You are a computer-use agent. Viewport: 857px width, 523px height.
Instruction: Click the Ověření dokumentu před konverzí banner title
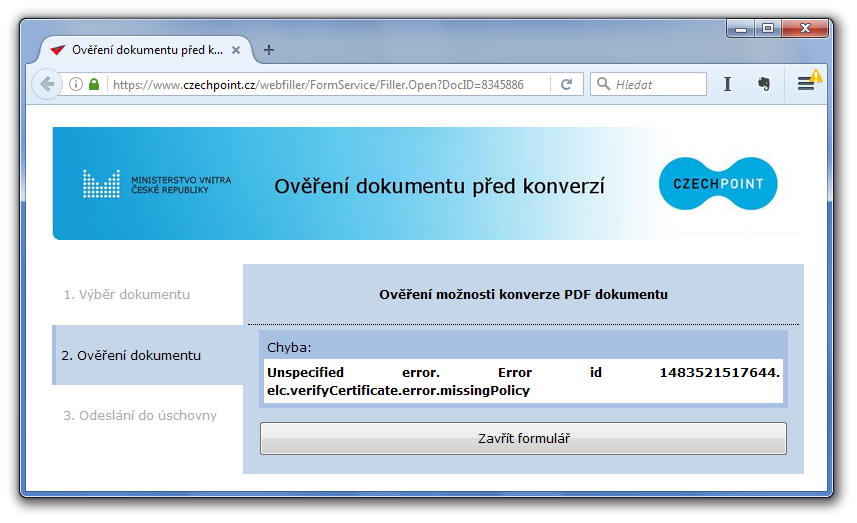coord(439,186)
